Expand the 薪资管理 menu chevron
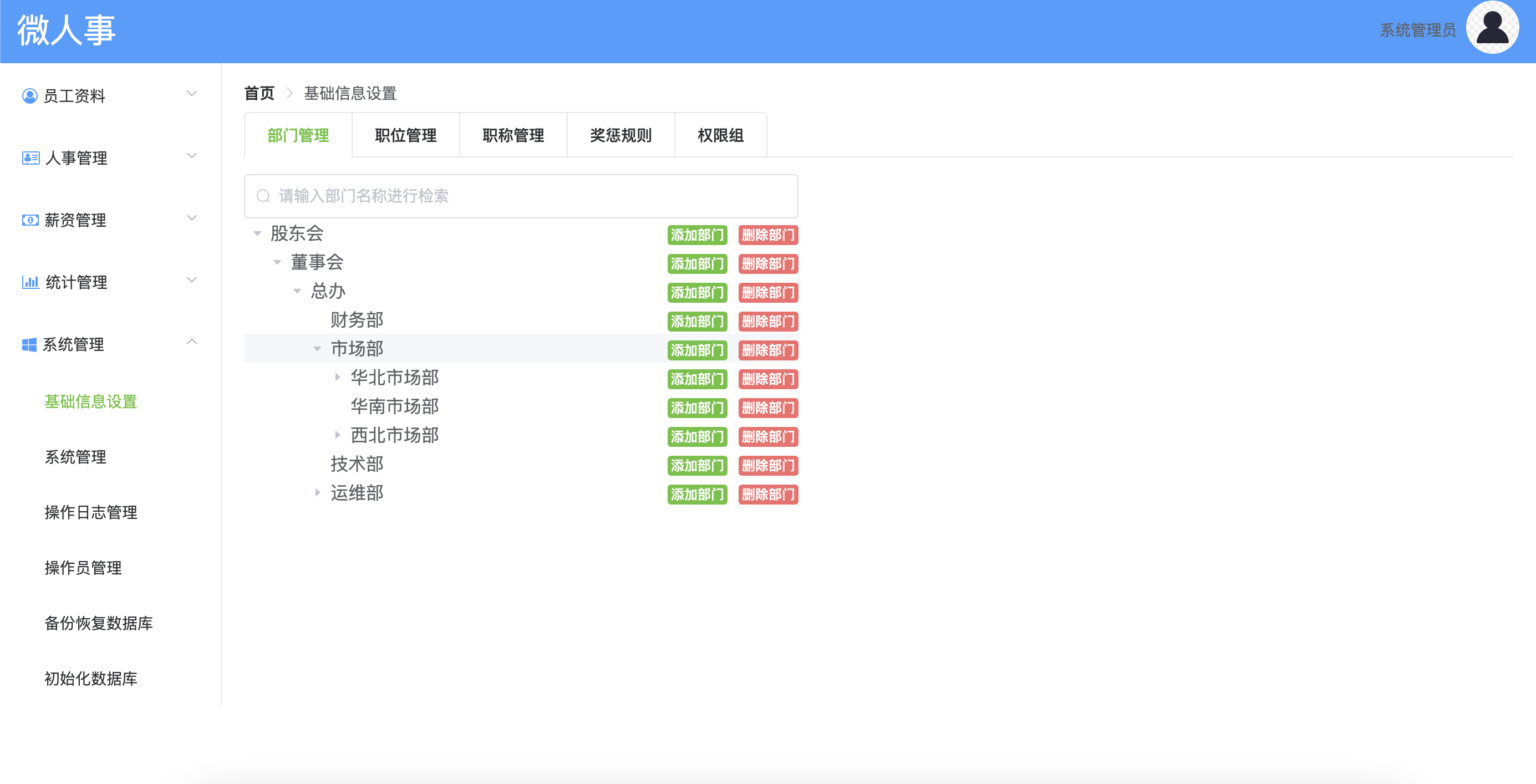Screen dimensions: 1536x784 [192, 218]
